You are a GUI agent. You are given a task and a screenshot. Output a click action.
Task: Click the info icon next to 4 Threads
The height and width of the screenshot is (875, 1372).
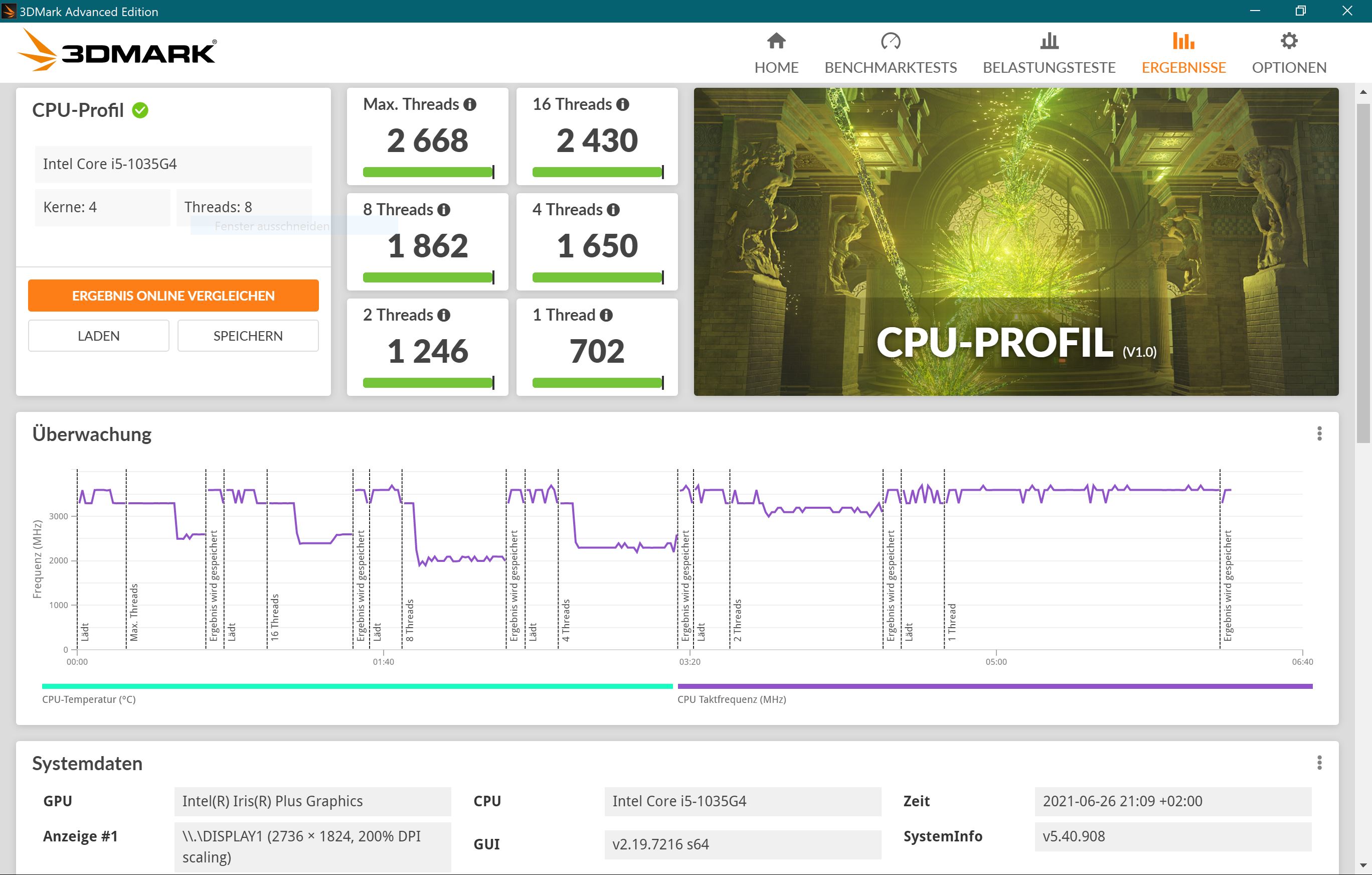click(613, 210)
